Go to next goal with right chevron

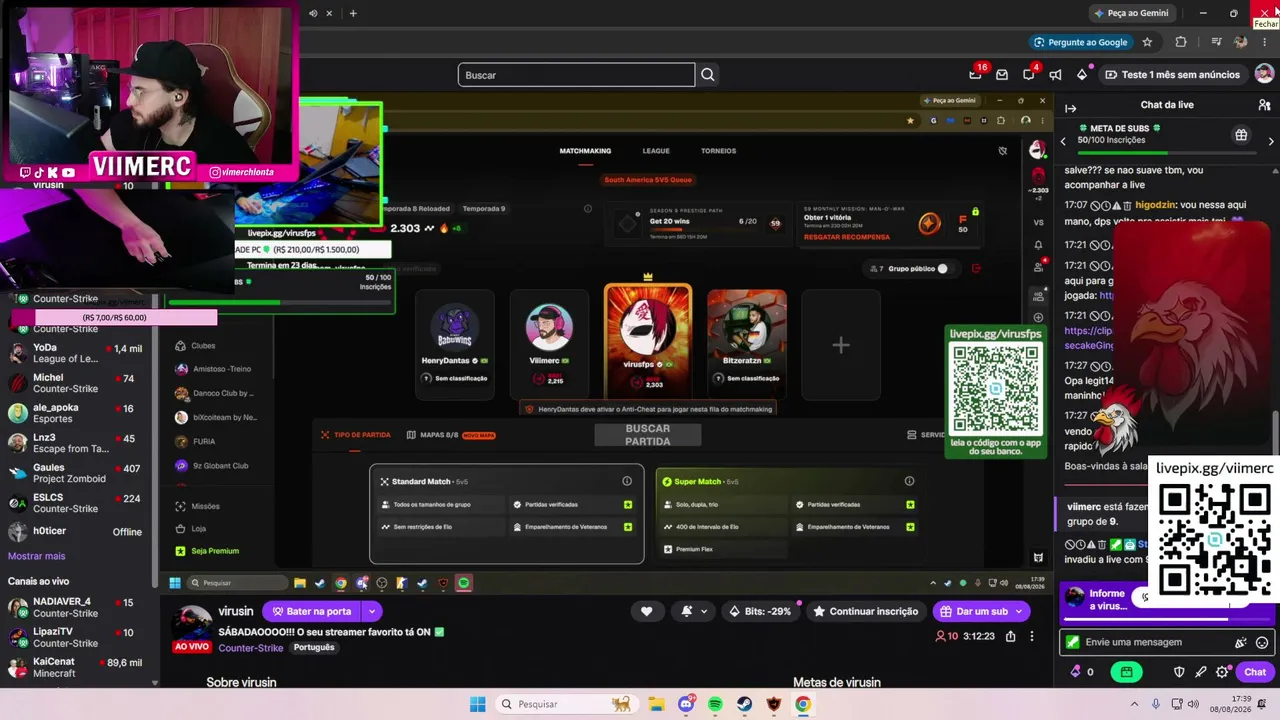(x=1271, y=141)
